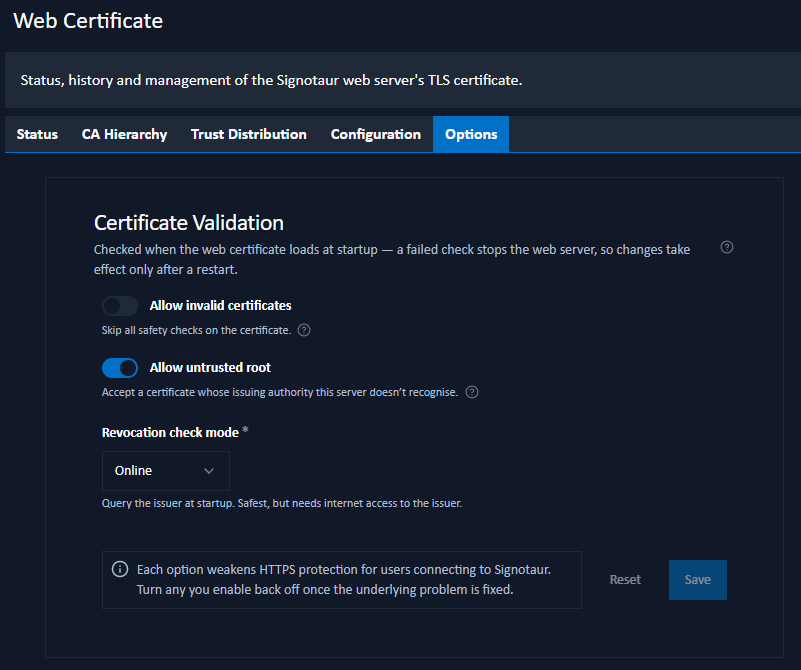
Task: Click the Allow invalid certificates label
Action: pos(221,306)
